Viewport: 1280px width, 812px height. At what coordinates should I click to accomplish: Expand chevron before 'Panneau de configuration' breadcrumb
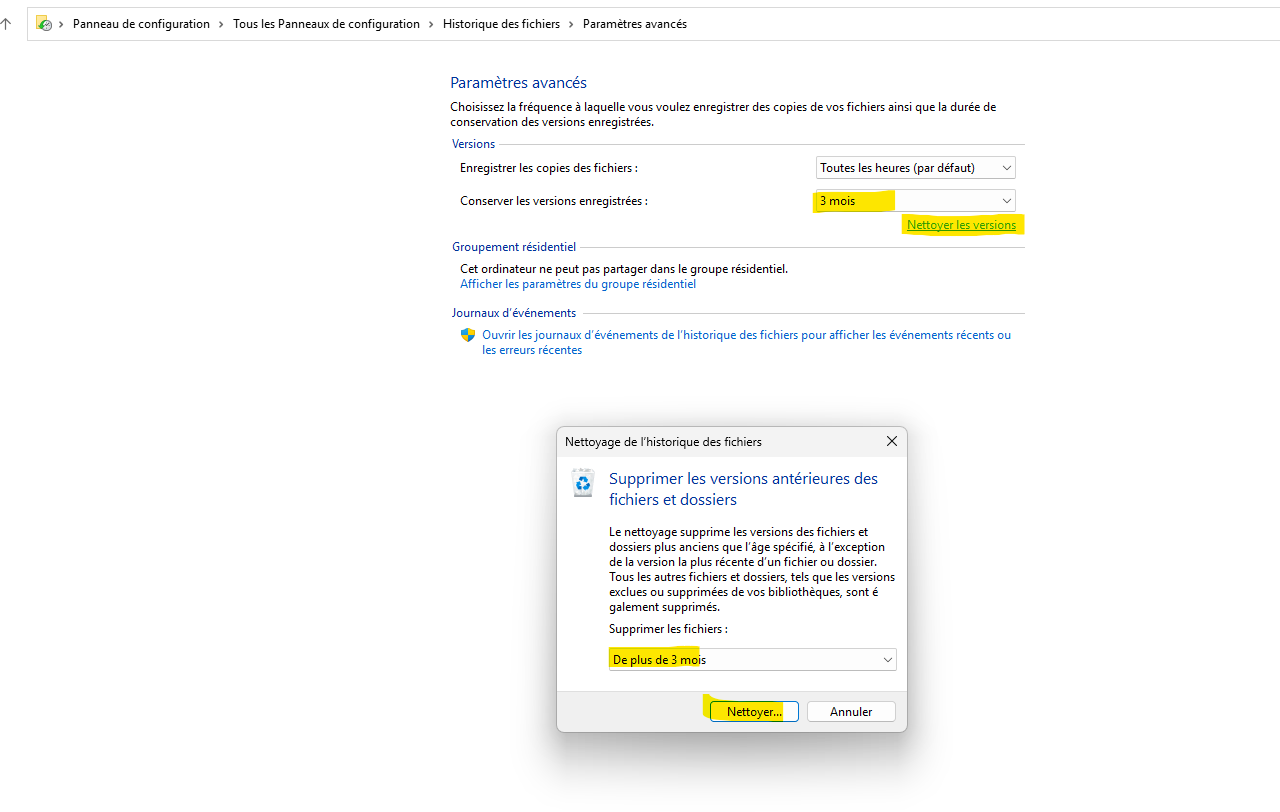[x=62, y=24]
